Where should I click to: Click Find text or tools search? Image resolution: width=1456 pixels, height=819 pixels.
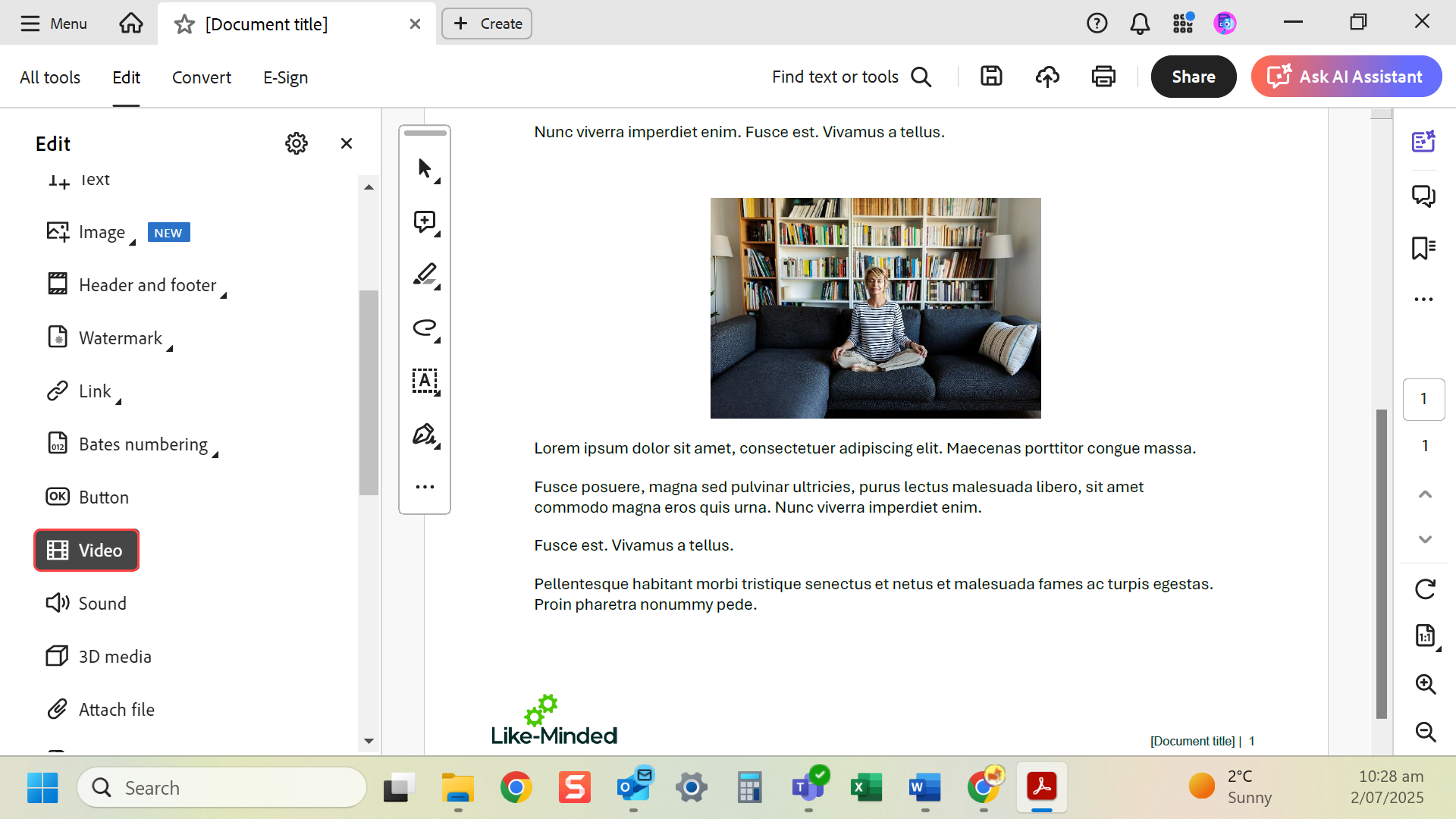point(852,77)
